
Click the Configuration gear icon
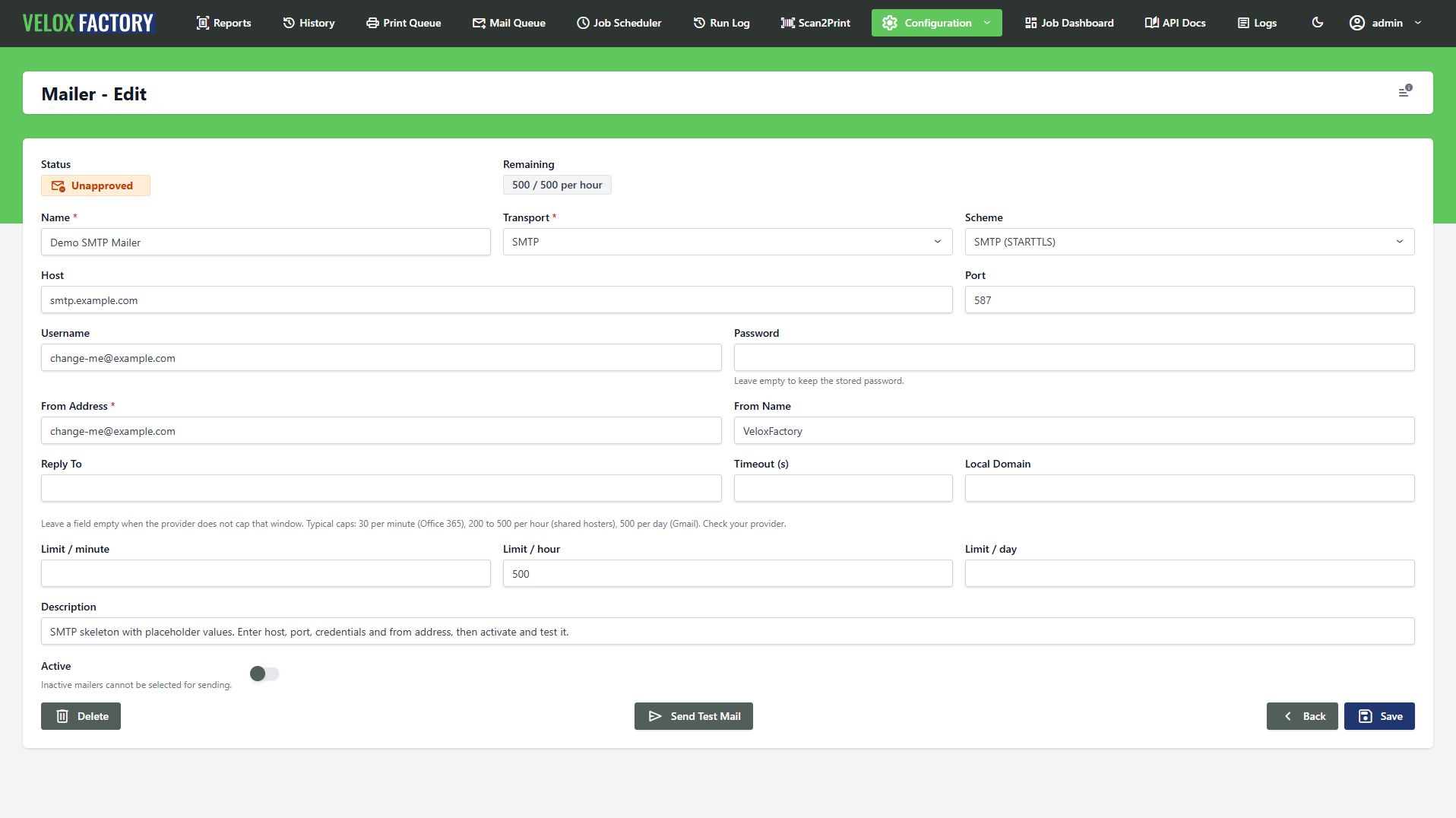[x=890, y=23]
